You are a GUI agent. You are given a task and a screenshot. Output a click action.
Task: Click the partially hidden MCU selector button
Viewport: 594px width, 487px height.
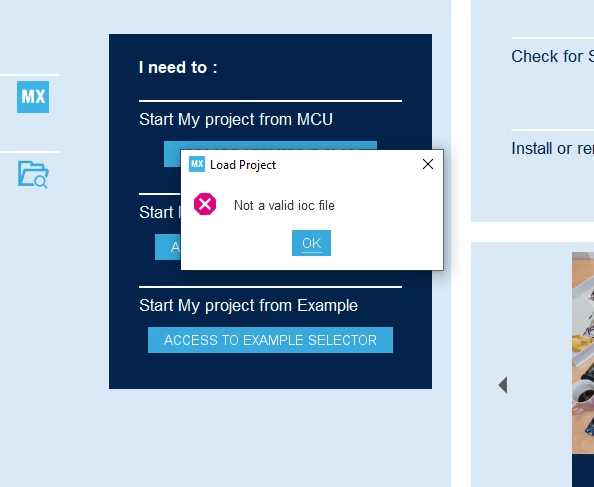[270, 145]
